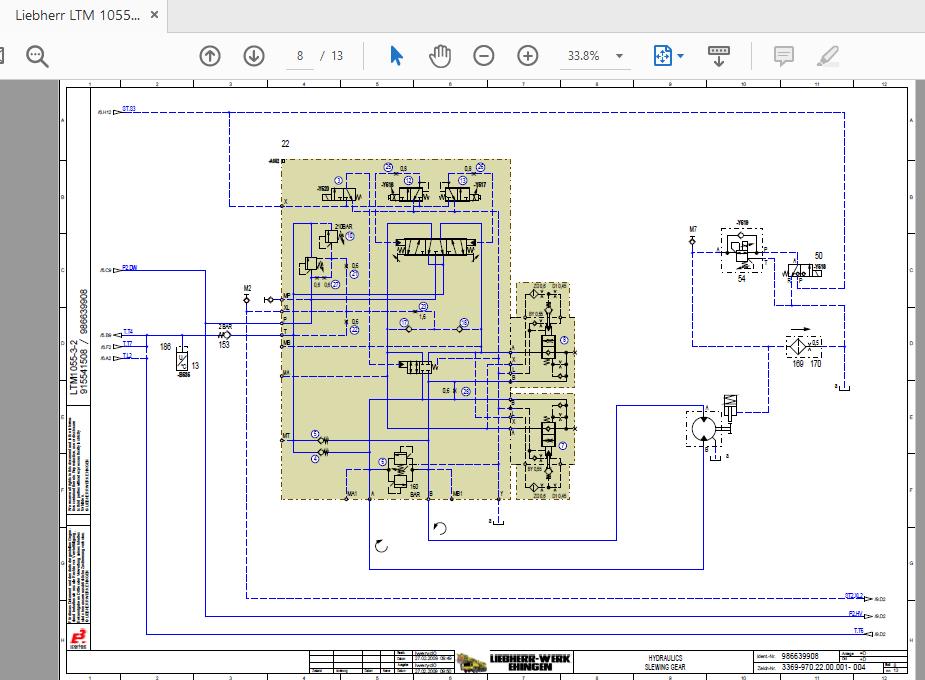Activate the Selection arrow tool

point(396,55)
